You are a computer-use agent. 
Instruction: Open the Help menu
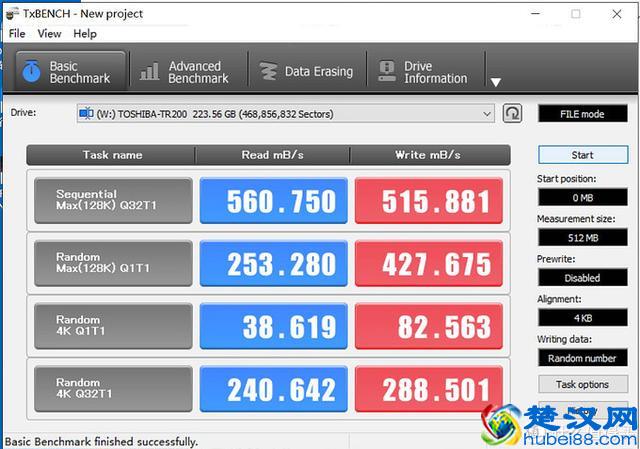tap(85, 34)
